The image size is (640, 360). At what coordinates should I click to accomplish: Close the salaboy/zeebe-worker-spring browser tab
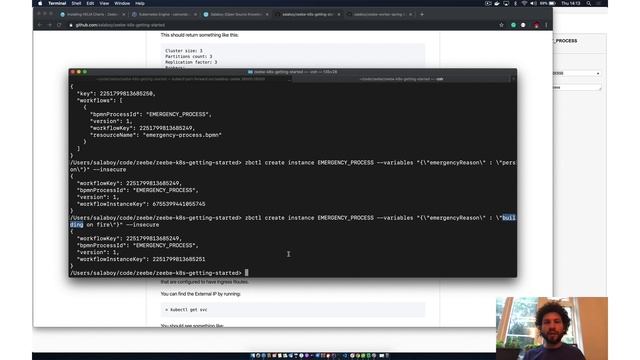411,14
